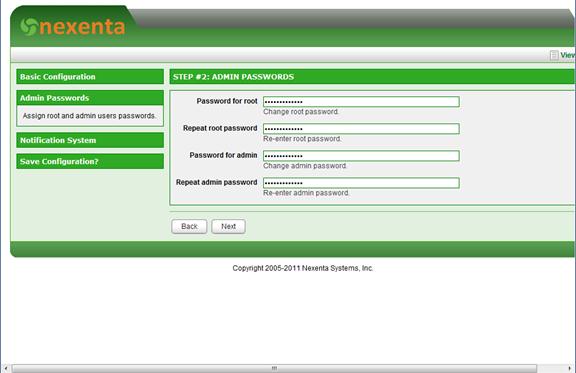Image resolution: width=576 pixels, height=373 pixels.
Task: Click the 'Change root password.' hint text
Action: pos(301,112)
